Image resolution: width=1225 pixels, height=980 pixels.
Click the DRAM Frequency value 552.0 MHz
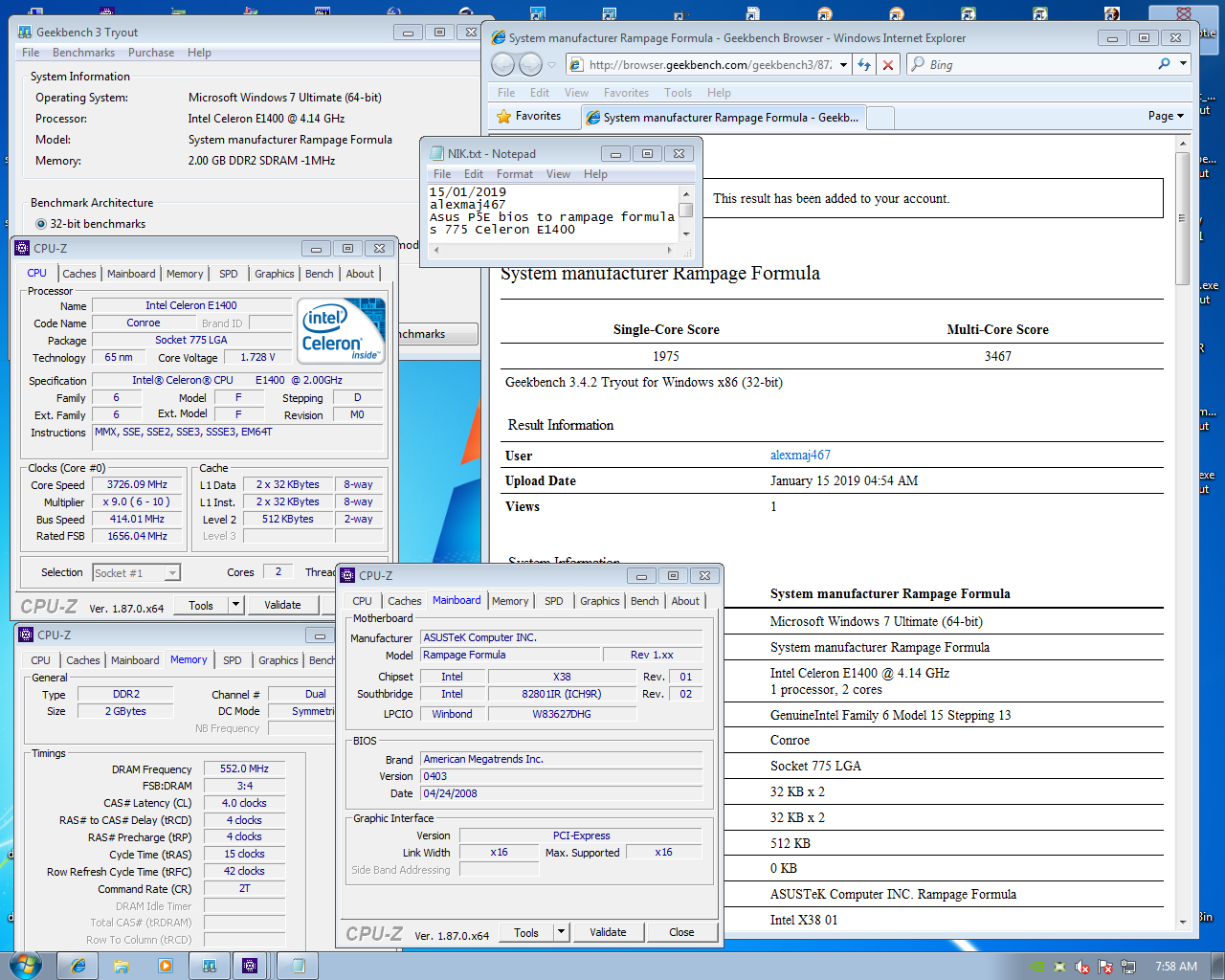tap(244, 768)
